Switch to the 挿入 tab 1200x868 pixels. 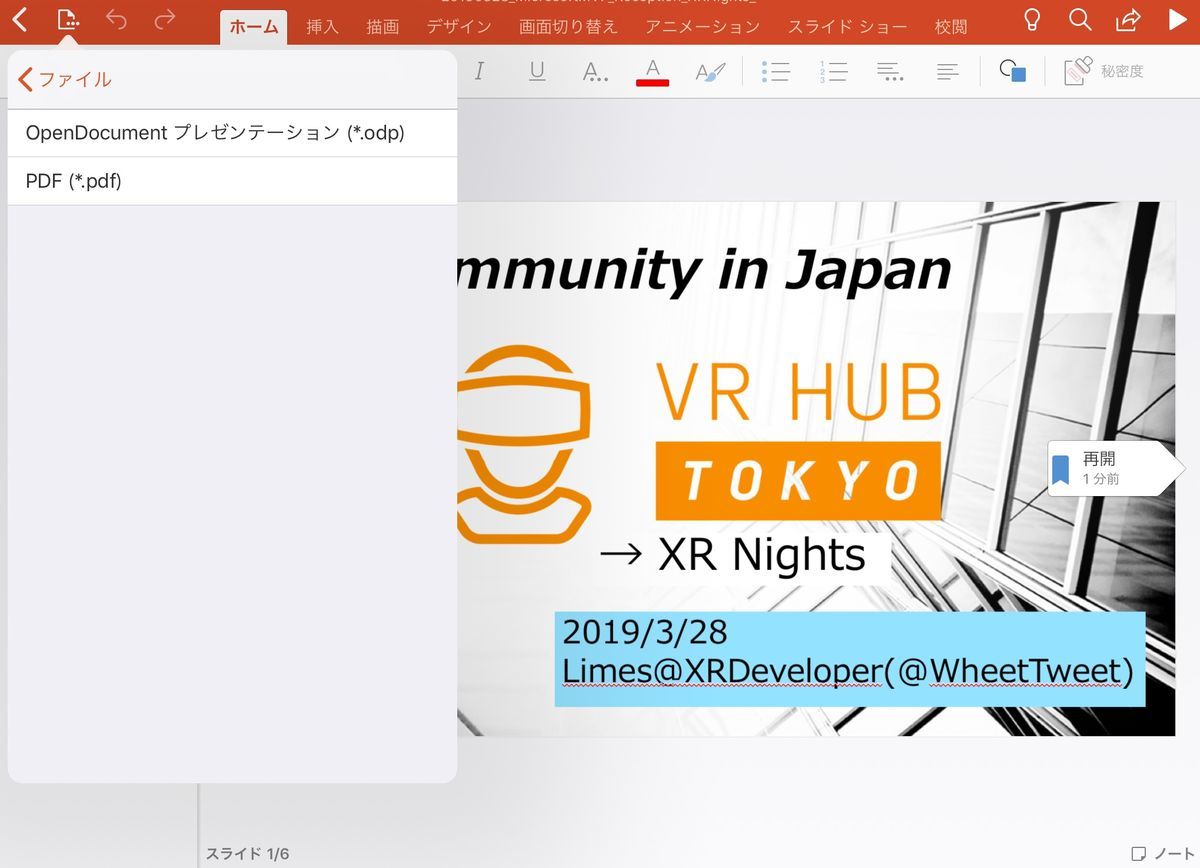point(322,27)
